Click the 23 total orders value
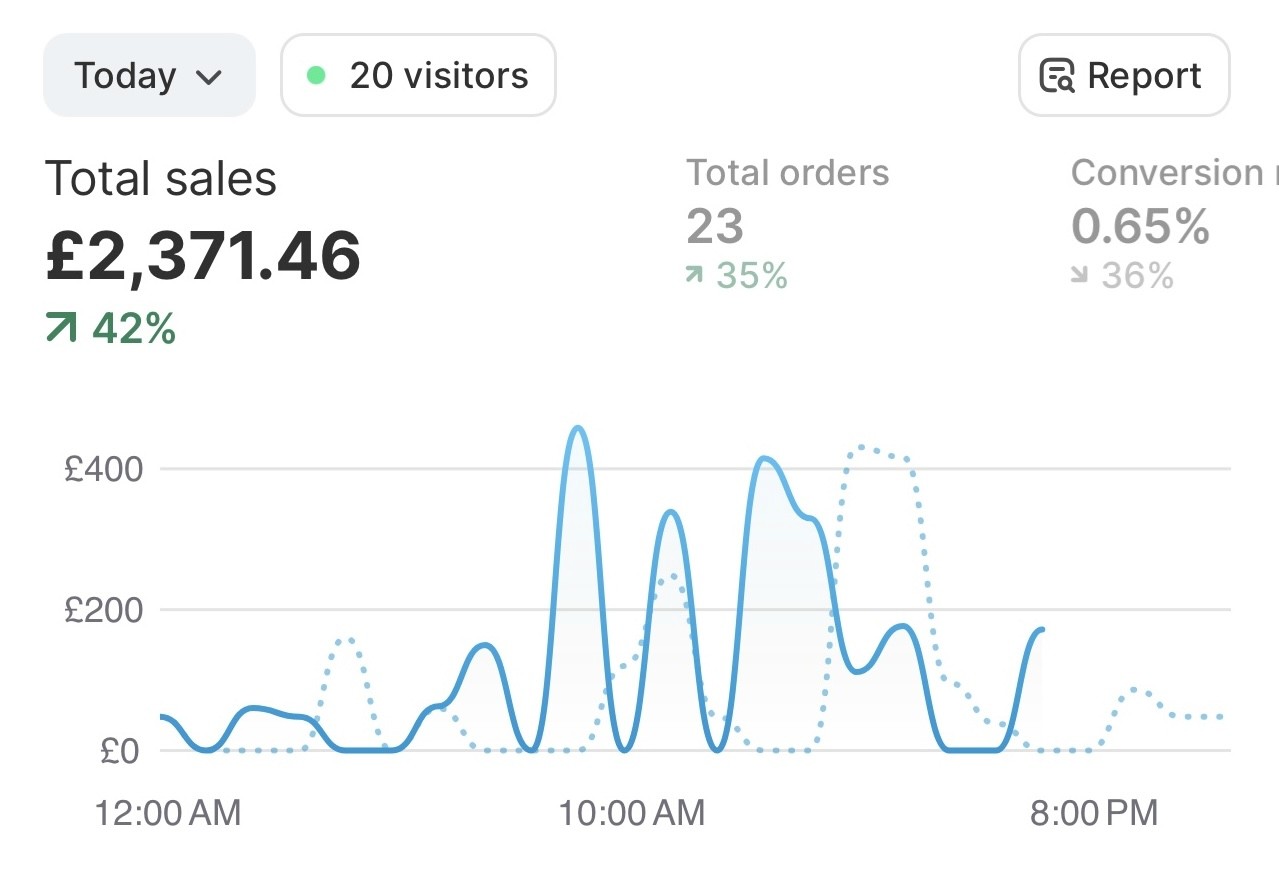Screen dimensions: 1279x875 (x=715, y=227)
